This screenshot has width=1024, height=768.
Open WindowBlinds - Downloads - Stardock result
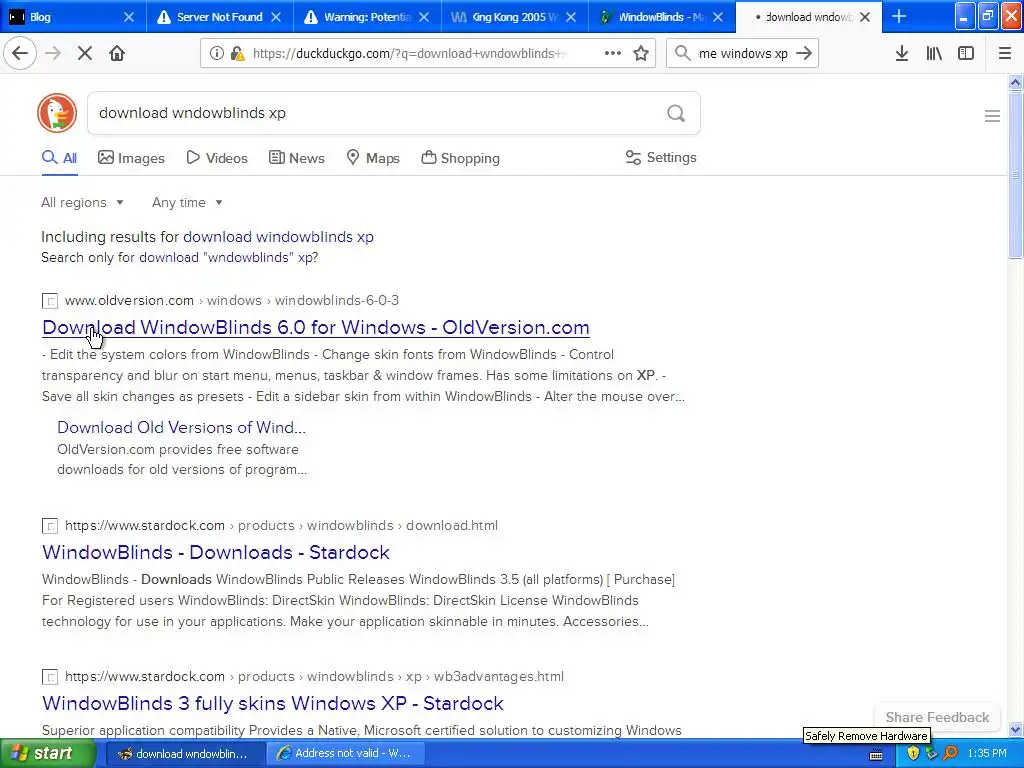tap(216, 552)
